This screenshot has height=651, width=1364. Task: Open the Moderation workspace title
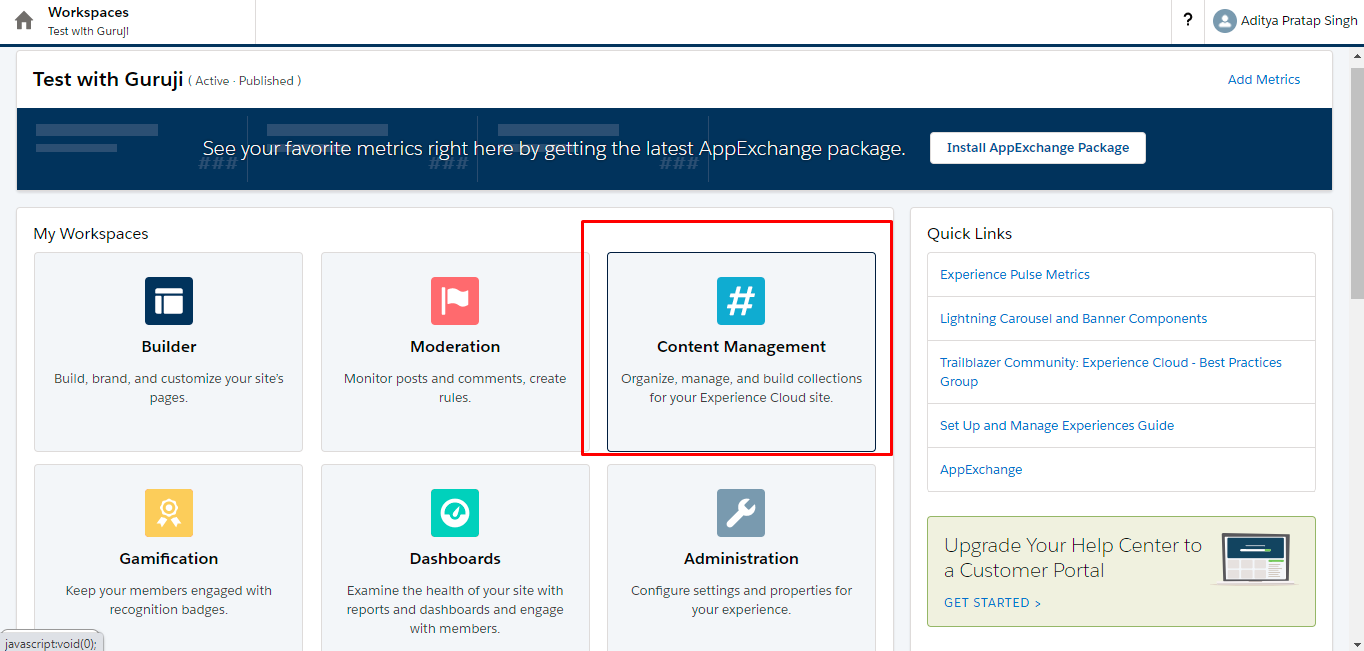point(455,347)
